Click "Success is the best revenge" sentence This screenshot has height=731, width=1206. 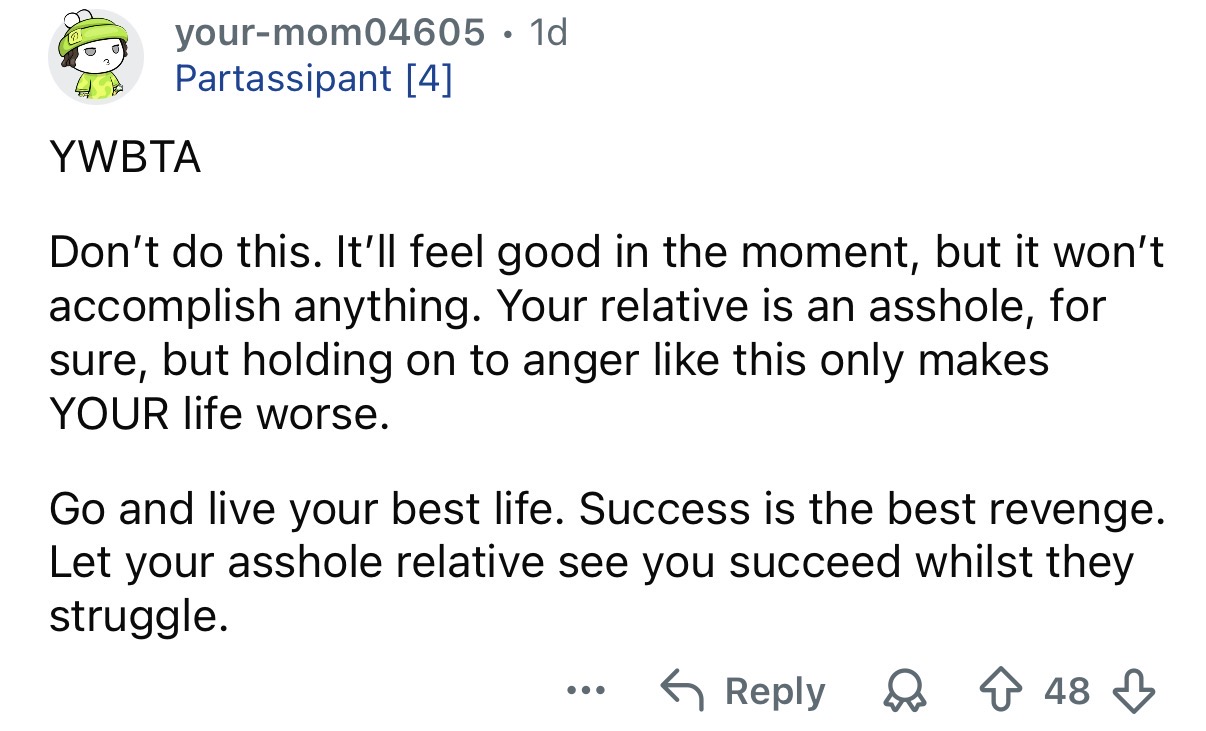coord(870,511)
